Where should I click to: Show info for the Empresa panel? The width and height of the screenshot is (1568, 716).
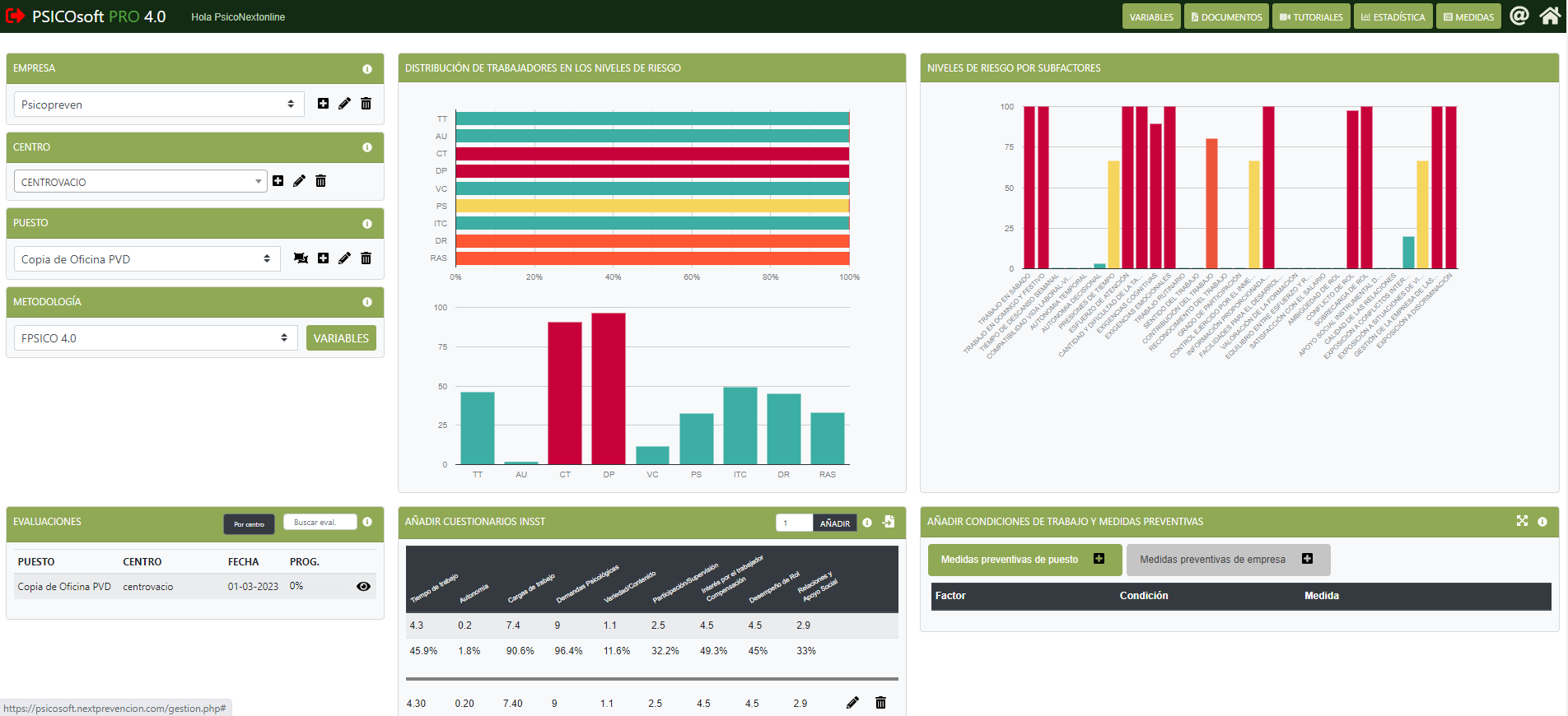coord(367,69)
